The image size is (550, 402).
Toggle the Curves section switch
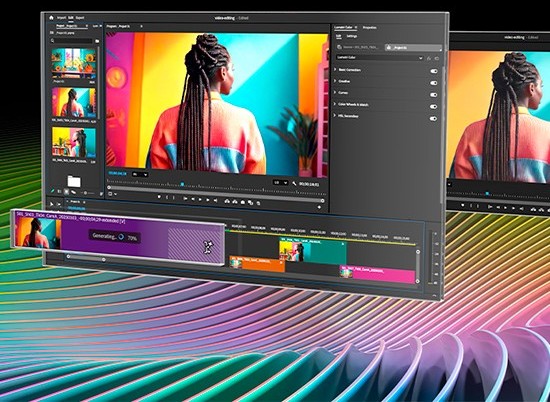[434, 95]
